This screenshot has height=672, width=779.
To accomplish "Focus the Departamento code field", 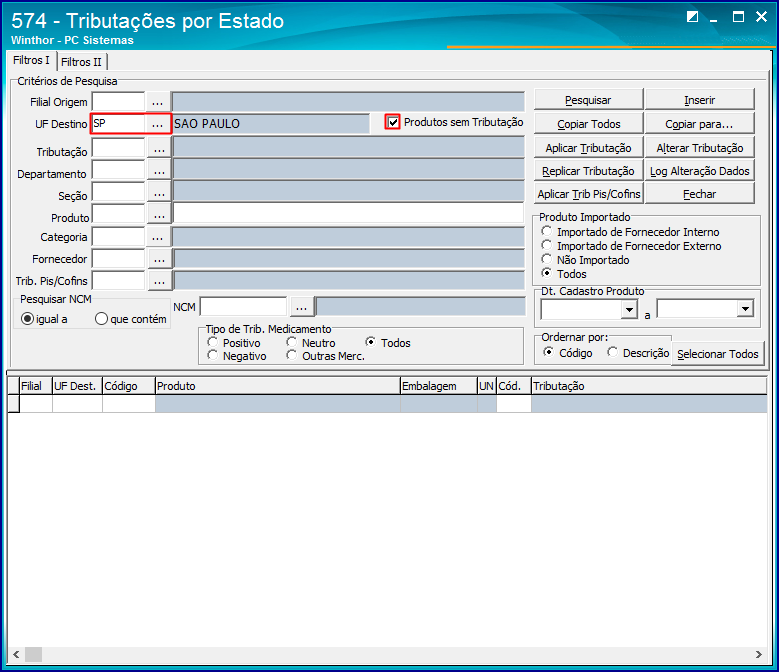I will point(118,171).
